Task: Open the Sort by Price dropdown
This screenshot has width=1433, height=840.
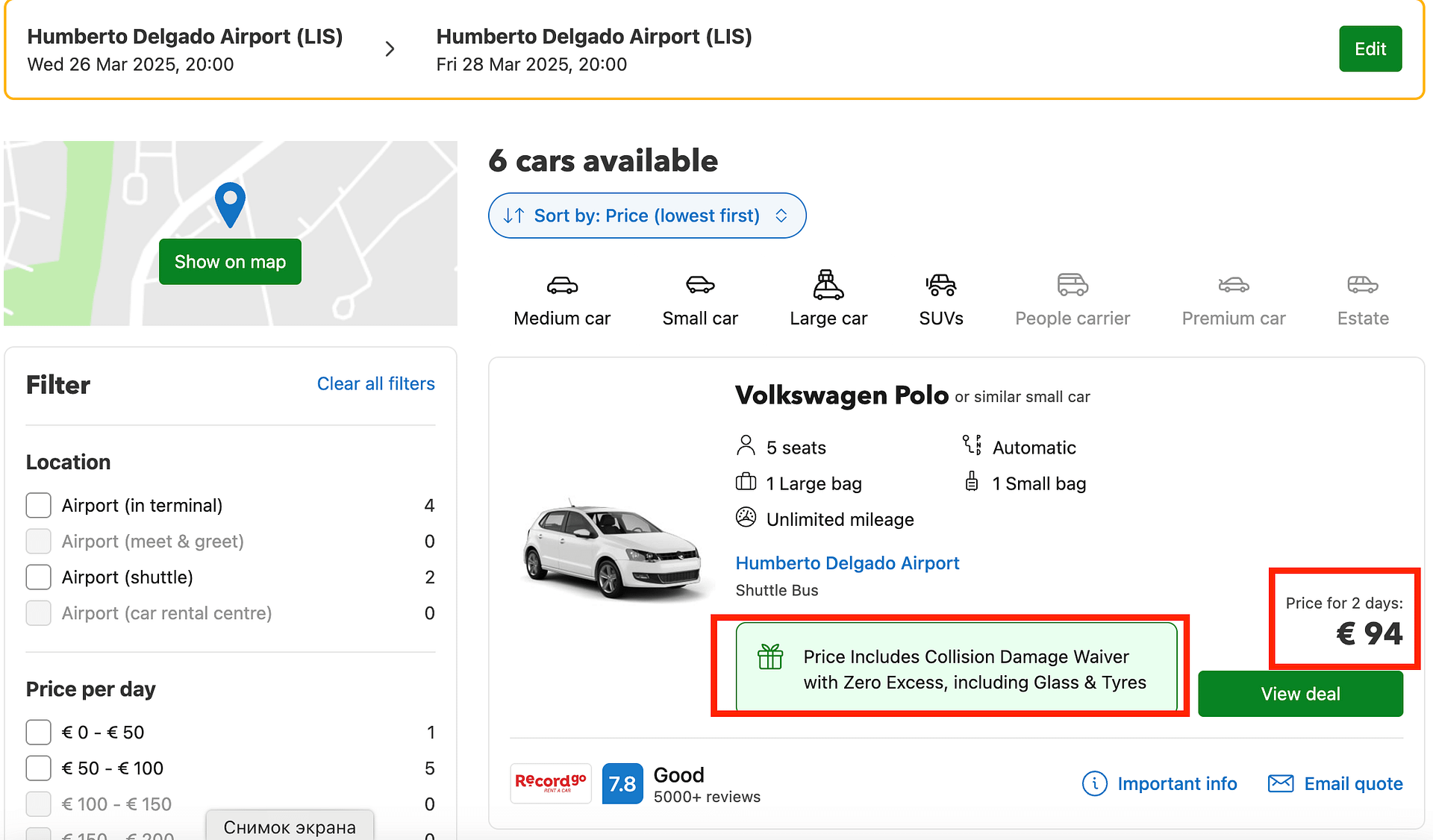Action: click(x=647, y=216)
